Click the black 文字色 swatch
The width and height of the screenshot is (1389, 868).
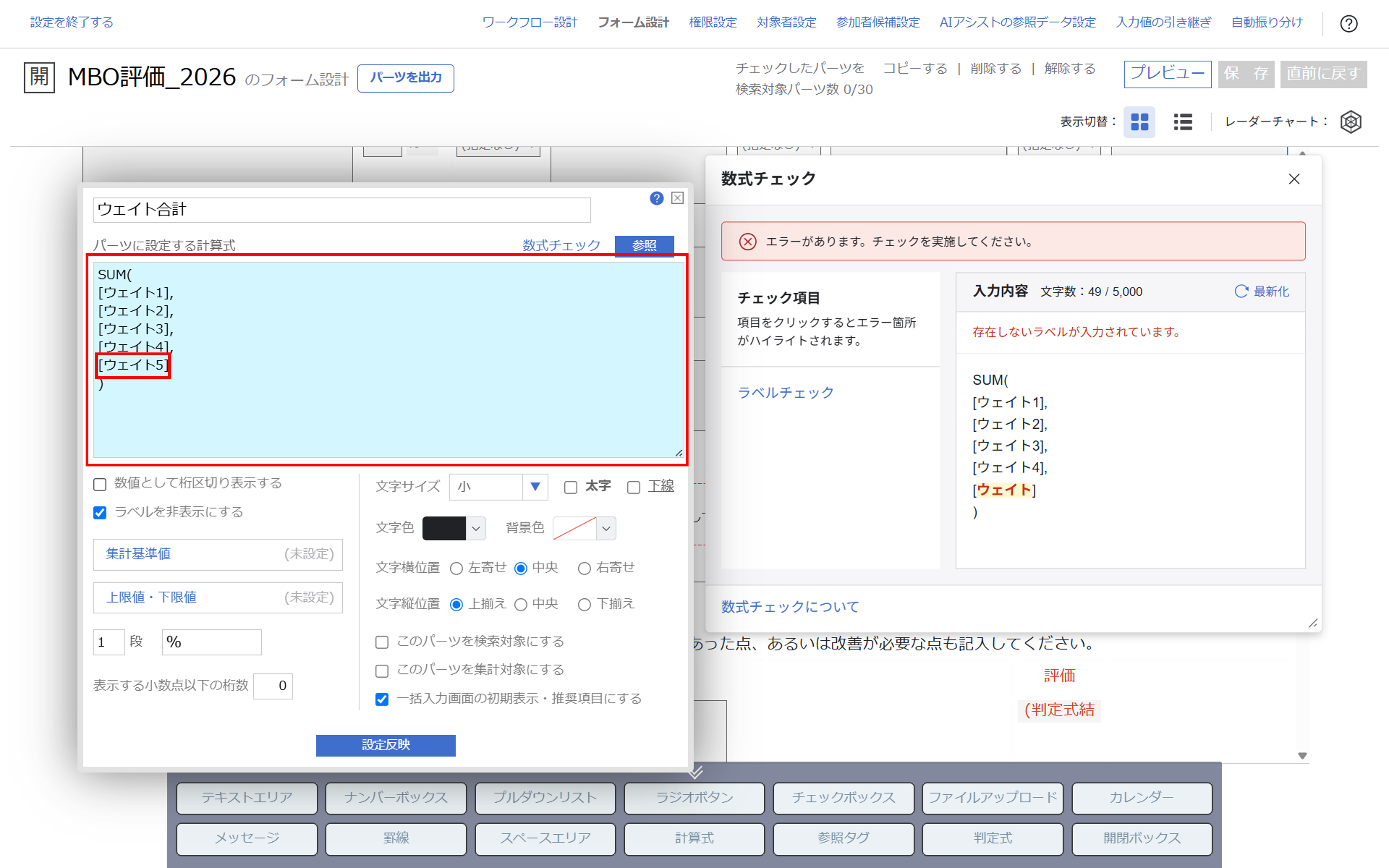tap(444, 528)
